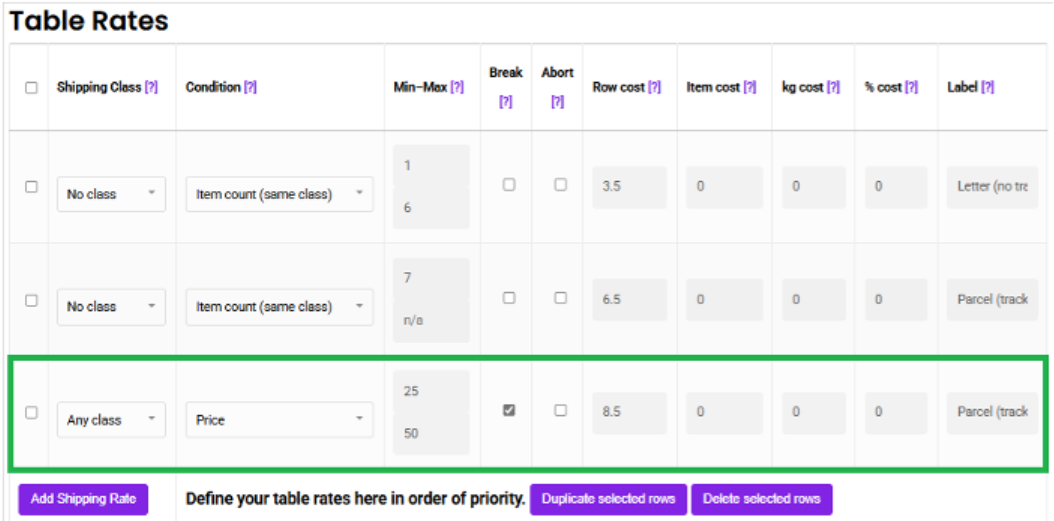Open the Item cost help [?] icon
Image resolution: width=1054 pixels, height=521 pixels.
(x=750, y=87)
